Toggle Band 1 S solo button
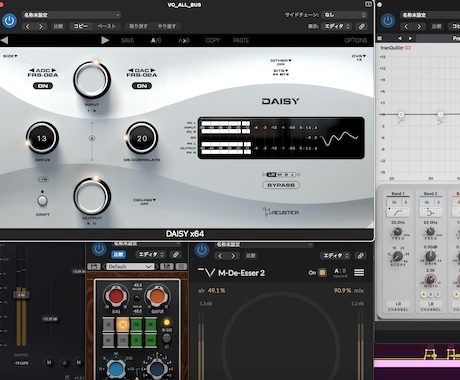 pos(406,202)
